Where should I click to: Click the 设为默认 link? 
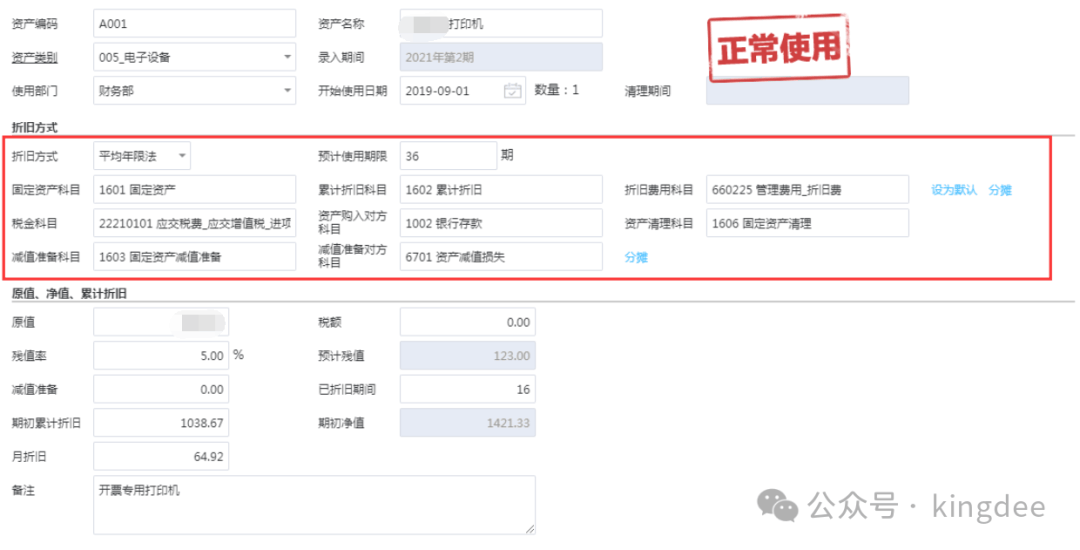tap(953, 190)
